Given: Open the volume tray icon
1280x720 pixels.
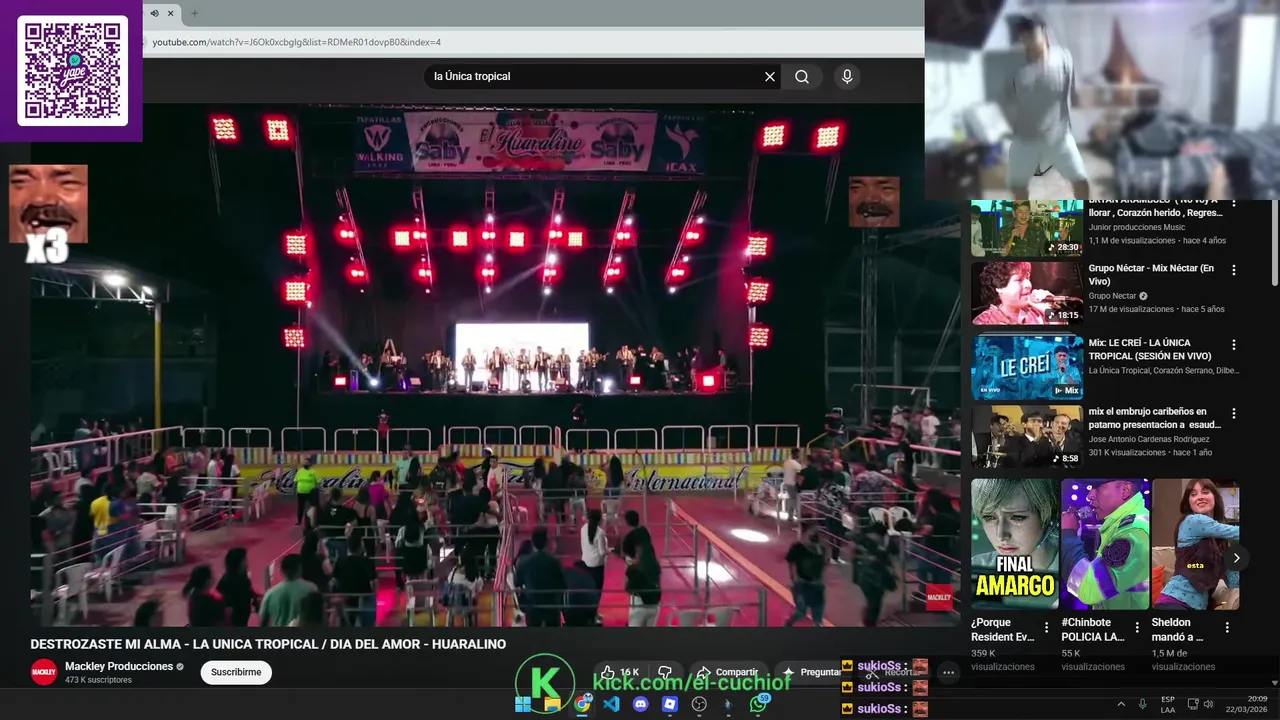Looking at the screenshot, I should (1210, 704).
